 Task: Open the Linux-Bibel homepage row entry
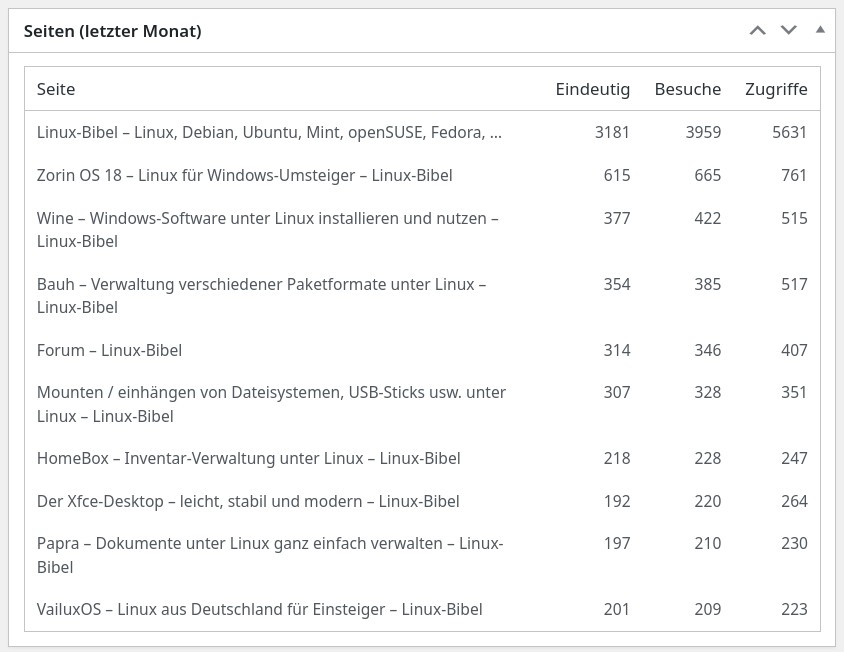(269, 132)
